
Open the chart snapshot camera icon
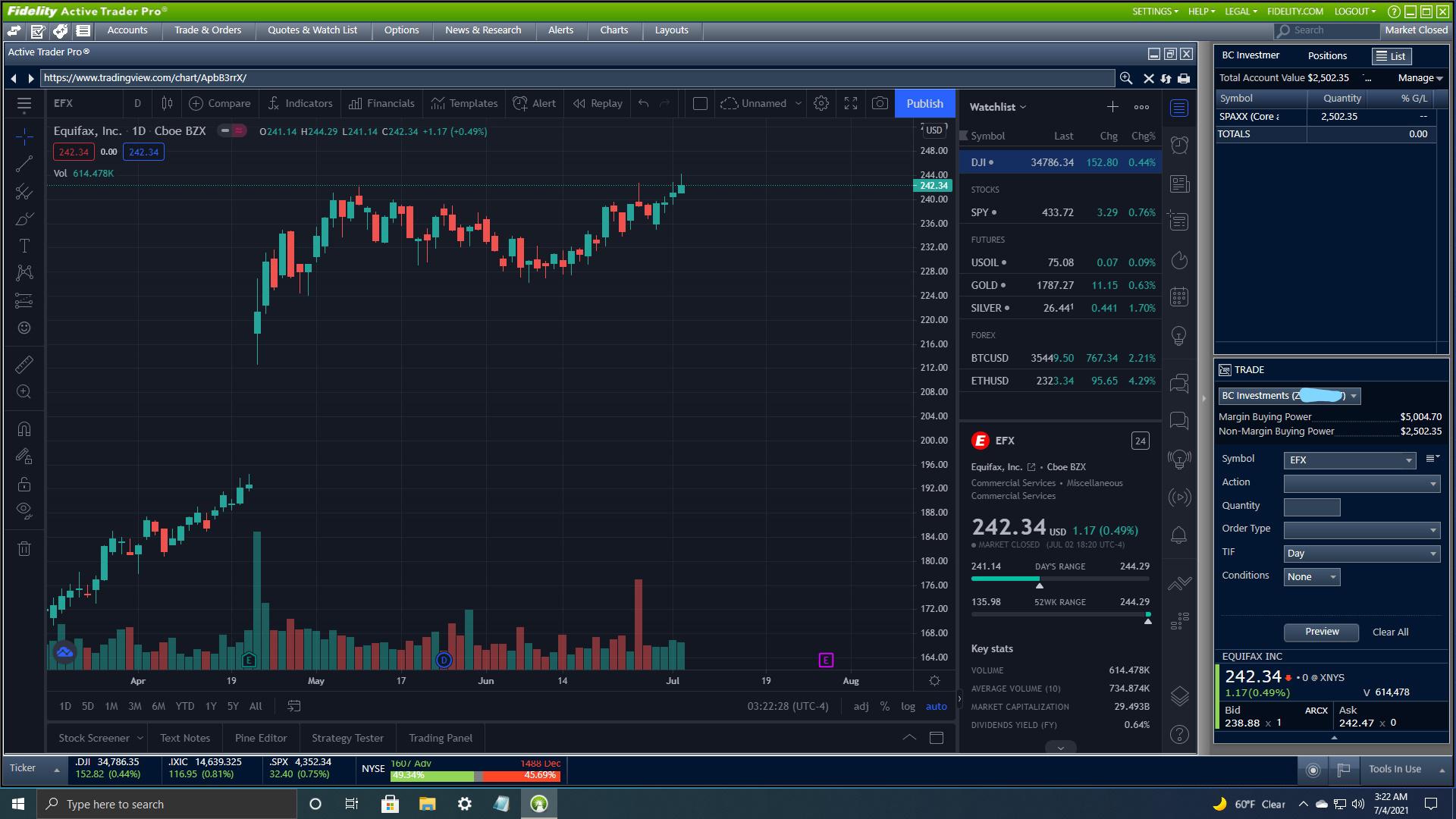[x=880, y=104]
